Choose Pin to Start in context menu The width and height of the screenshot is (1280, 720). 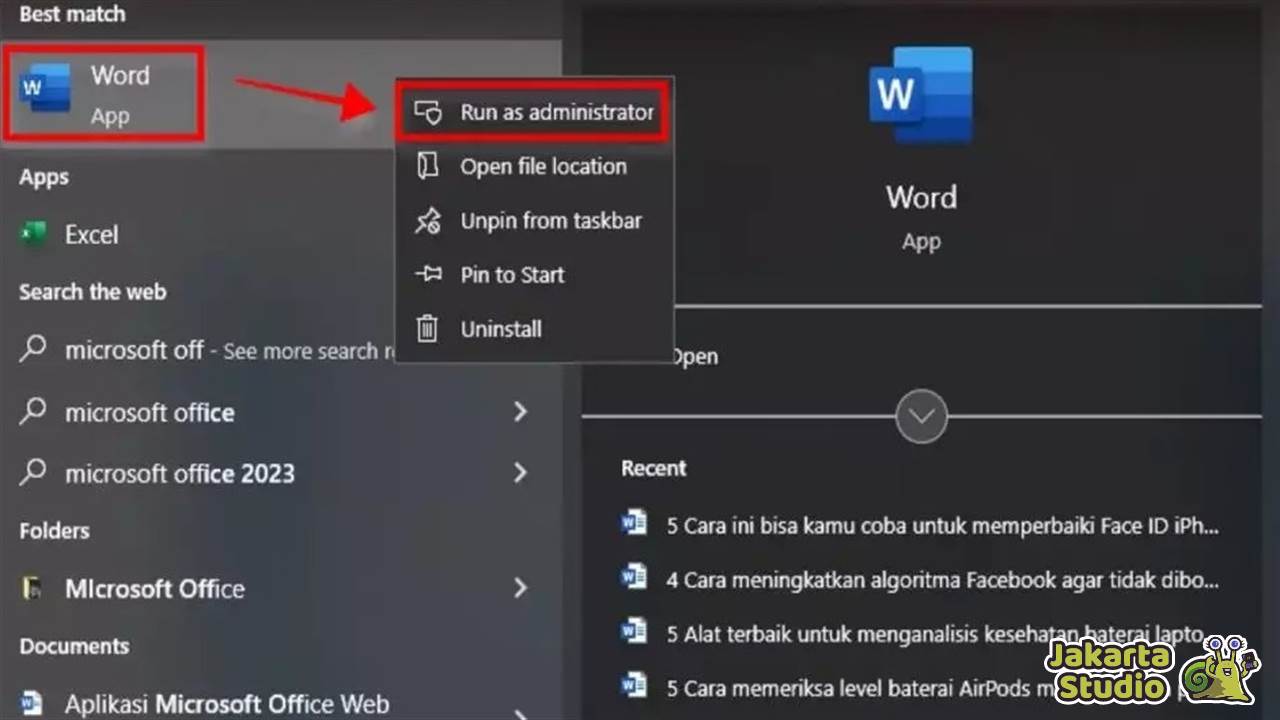coord(534,275)
